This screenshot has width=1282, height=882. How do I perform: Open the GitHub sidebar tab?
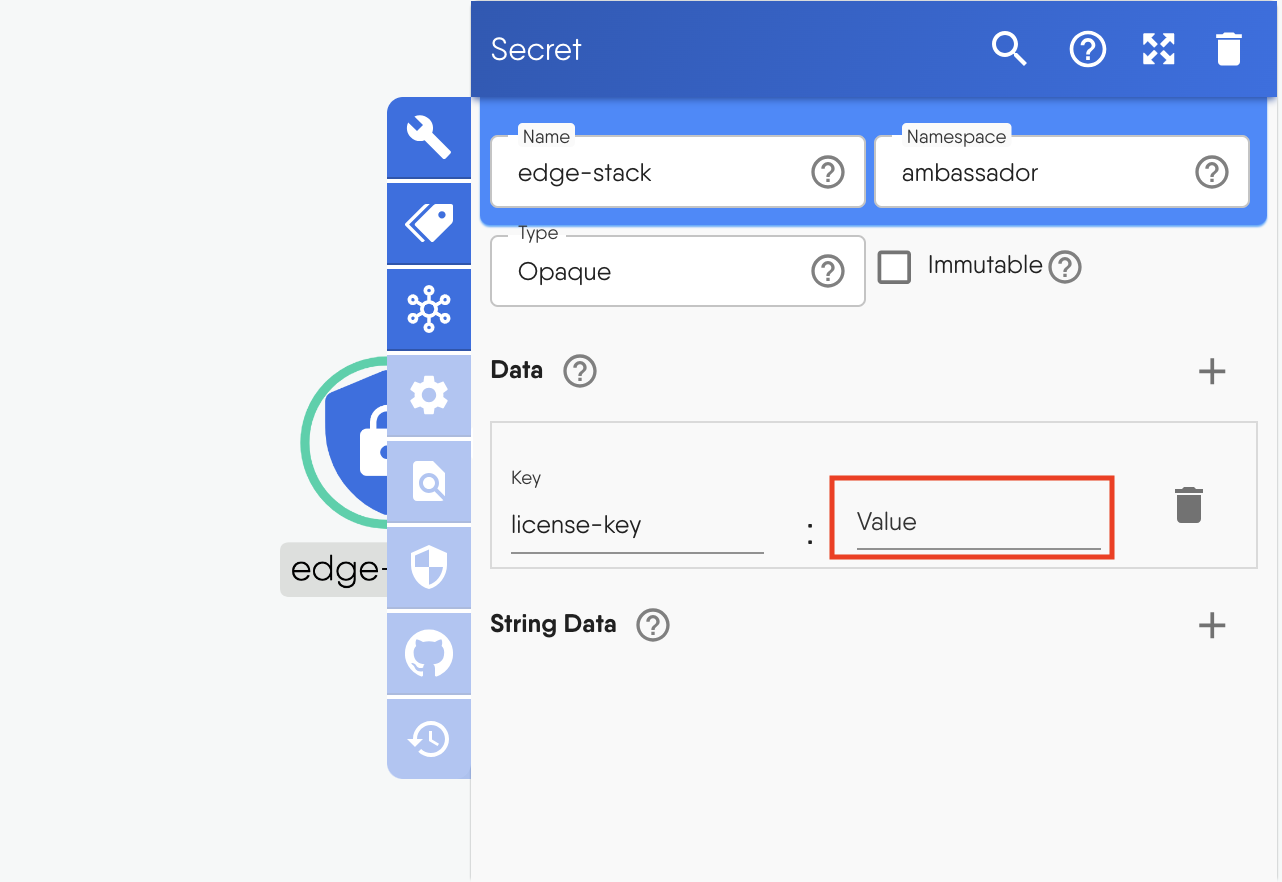tap(429, 654)
